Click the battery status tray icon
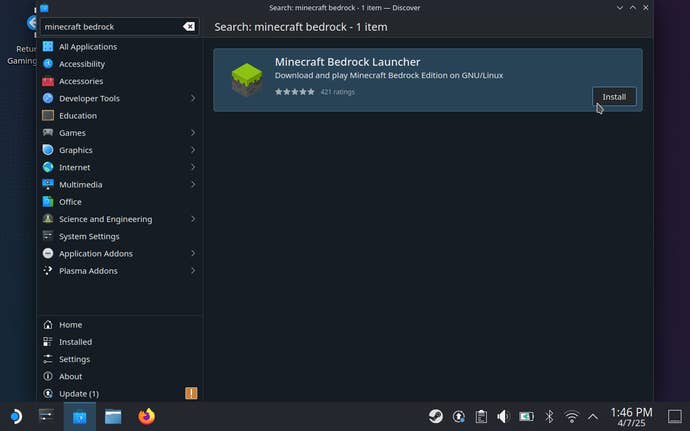The image size is (690, 431). click(526, 416)
